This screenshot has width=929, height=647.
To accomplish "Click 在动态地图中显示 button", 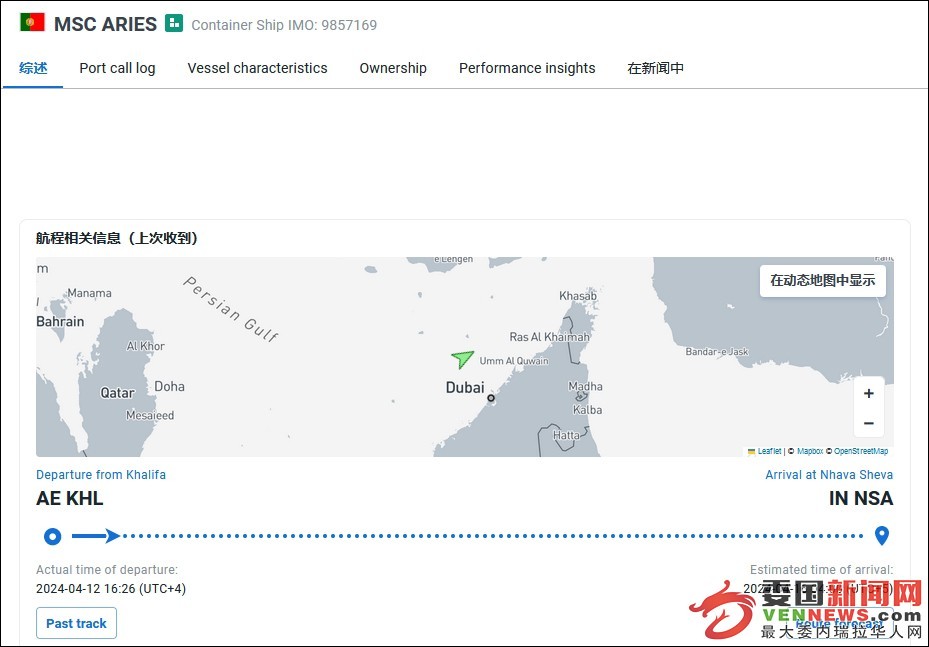I will pos(822,281).
